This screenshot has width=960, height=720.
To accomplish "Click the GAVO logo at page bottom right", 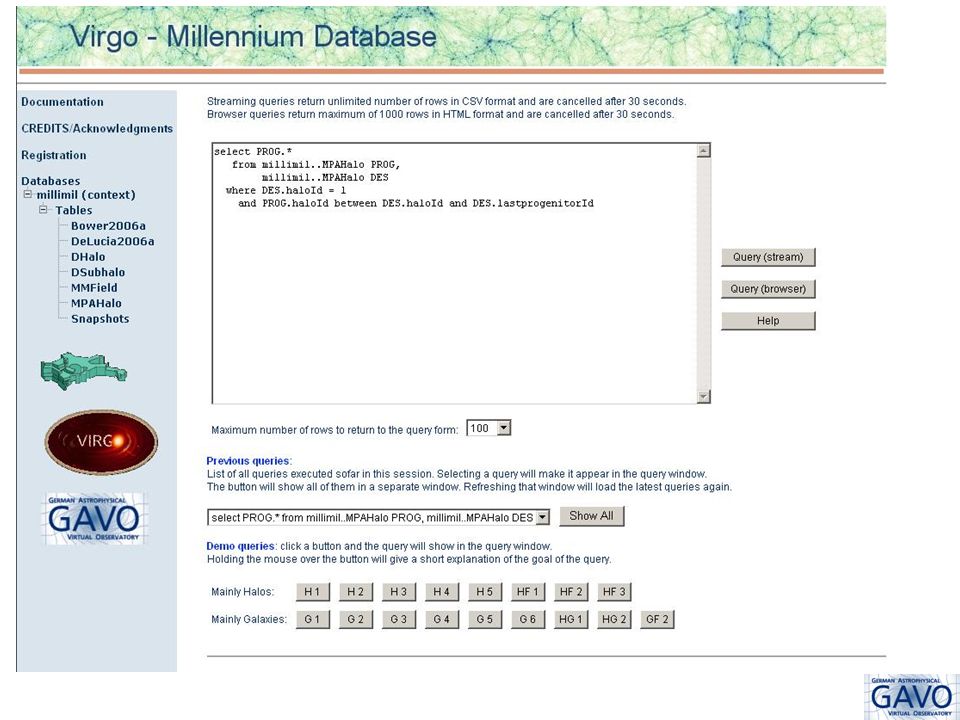I will pyautogui.click(x=912, y=697).
